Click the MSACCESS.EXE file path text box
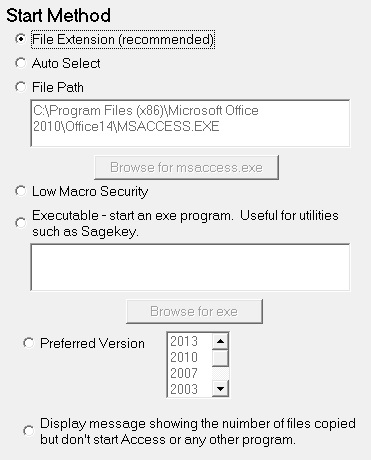Viewport: 371px width, 460px height. point(190,123)
